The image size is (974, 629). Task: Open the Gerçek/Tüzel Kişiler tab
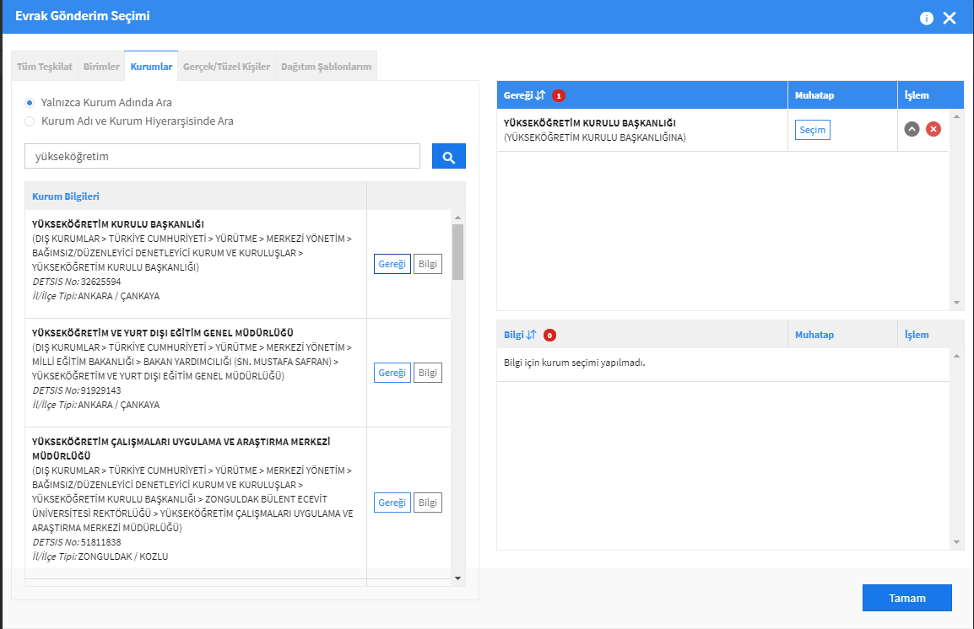click(227, 66)
